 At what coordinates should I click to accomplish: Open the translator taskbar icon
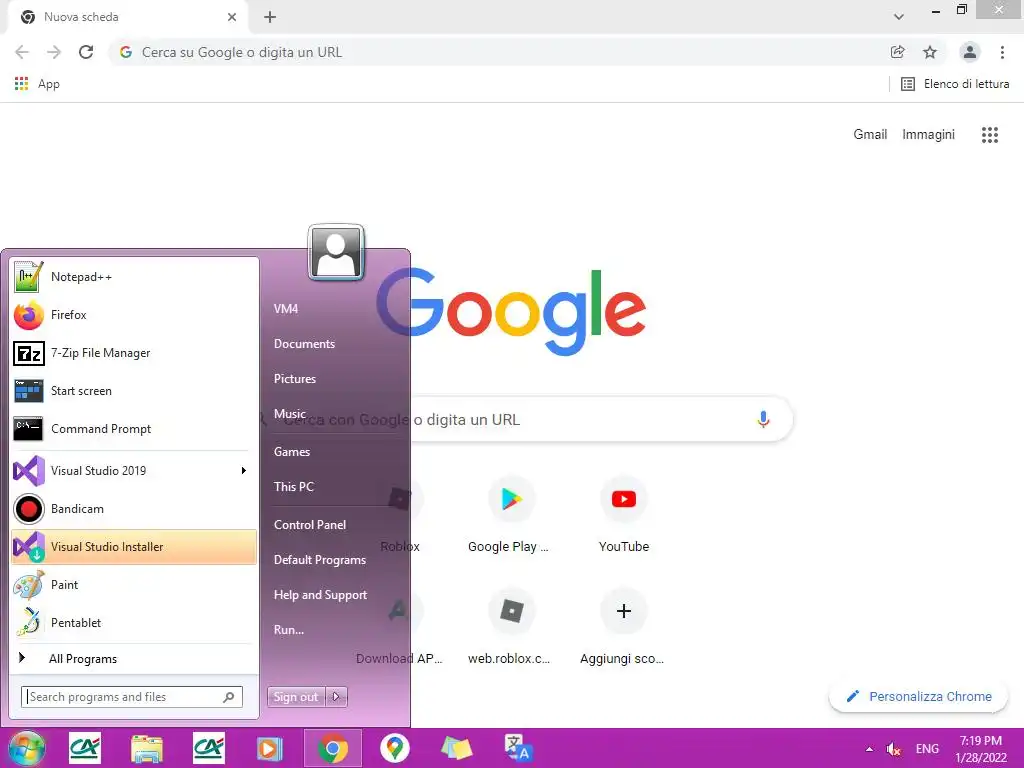click(518, 748)
